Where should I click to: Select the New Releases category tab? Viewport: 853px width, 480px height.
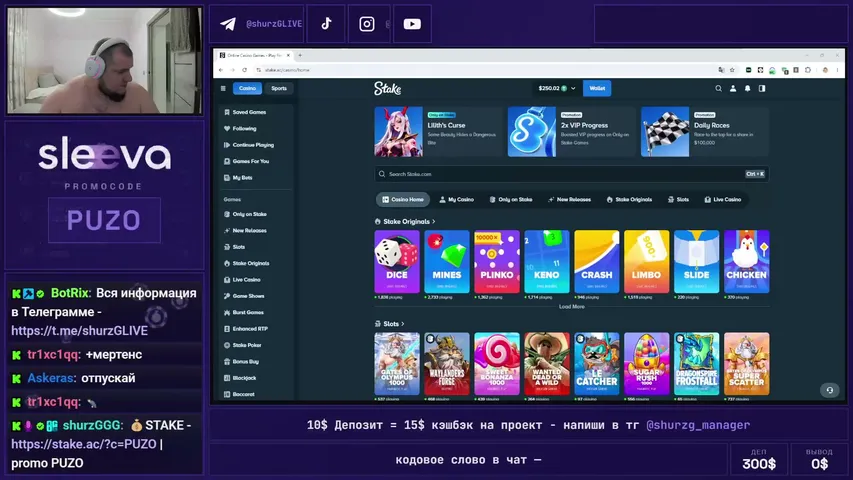tap(570, 200)
